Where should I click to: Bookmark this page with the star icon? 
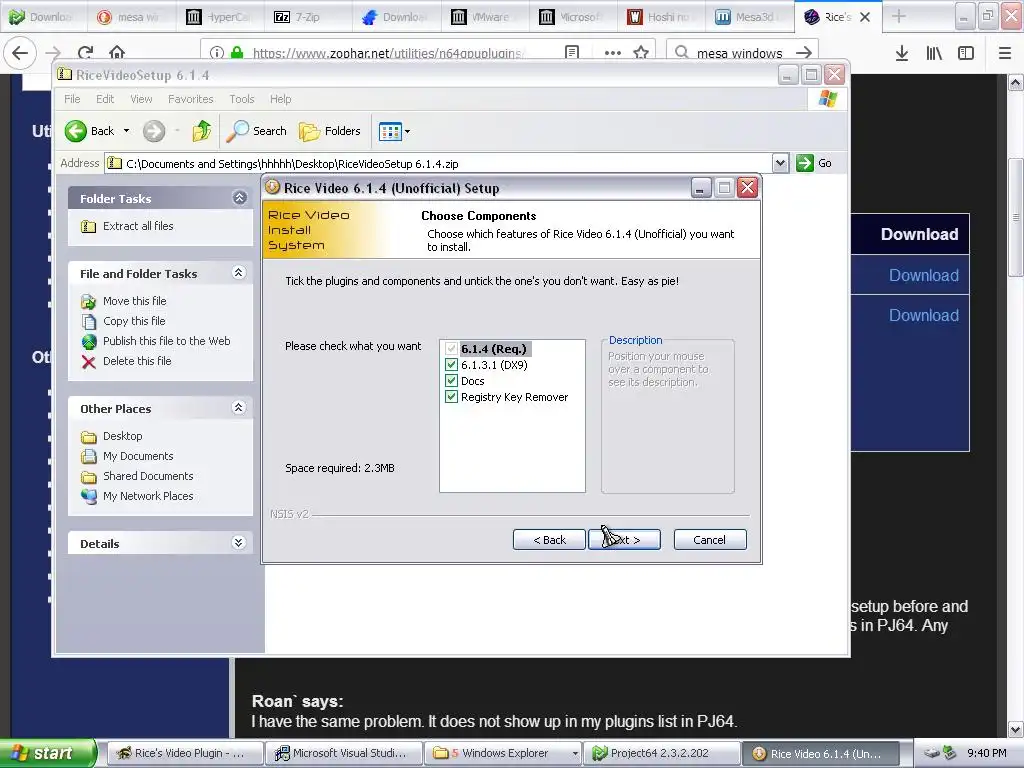pos(641,52)
